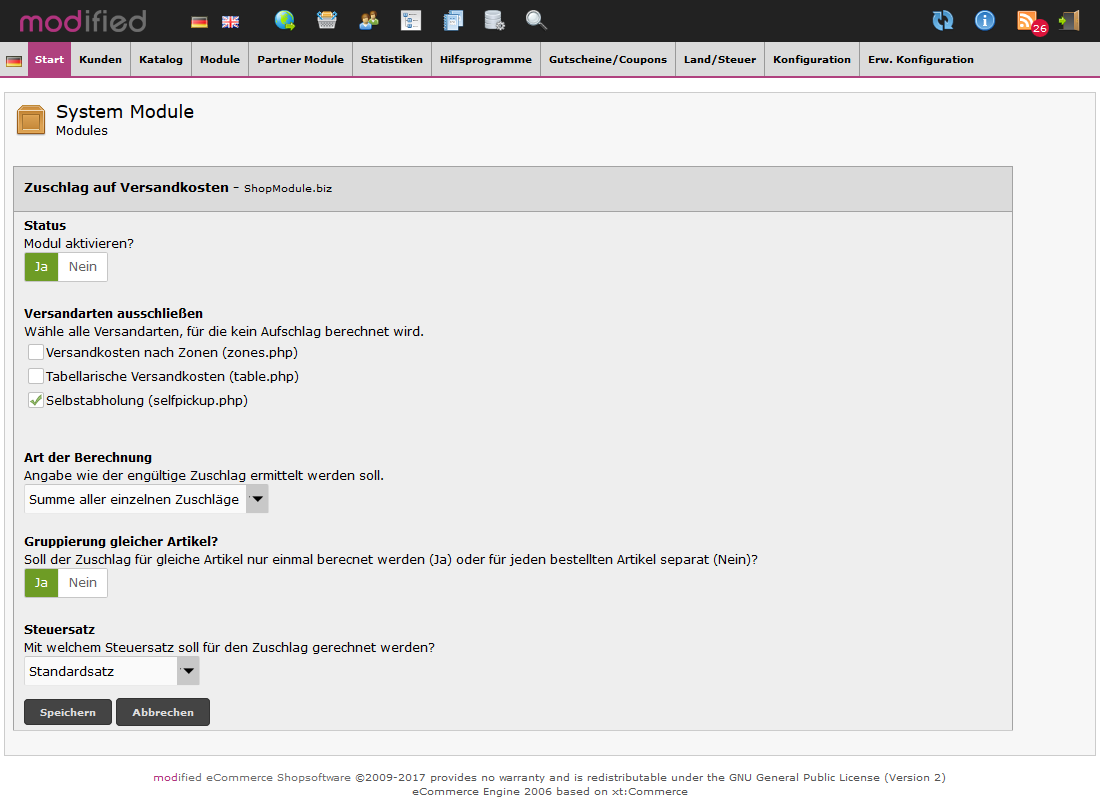Open the customers people icon
Screen dimensions: 1100x800
369,20
